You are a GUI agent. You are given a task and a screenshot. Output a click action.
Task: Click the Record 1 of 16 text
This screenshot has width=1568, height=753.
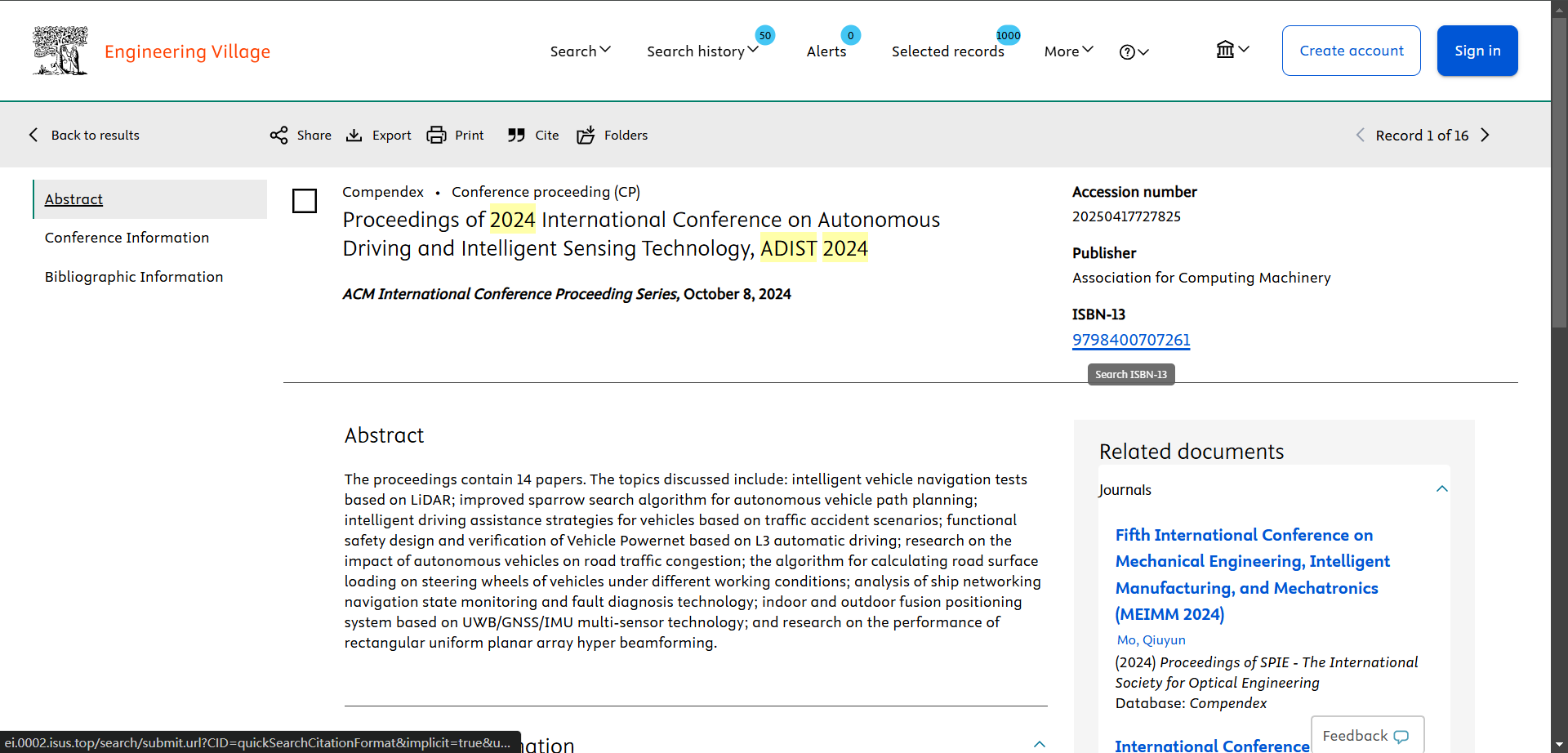(1422, 135)
